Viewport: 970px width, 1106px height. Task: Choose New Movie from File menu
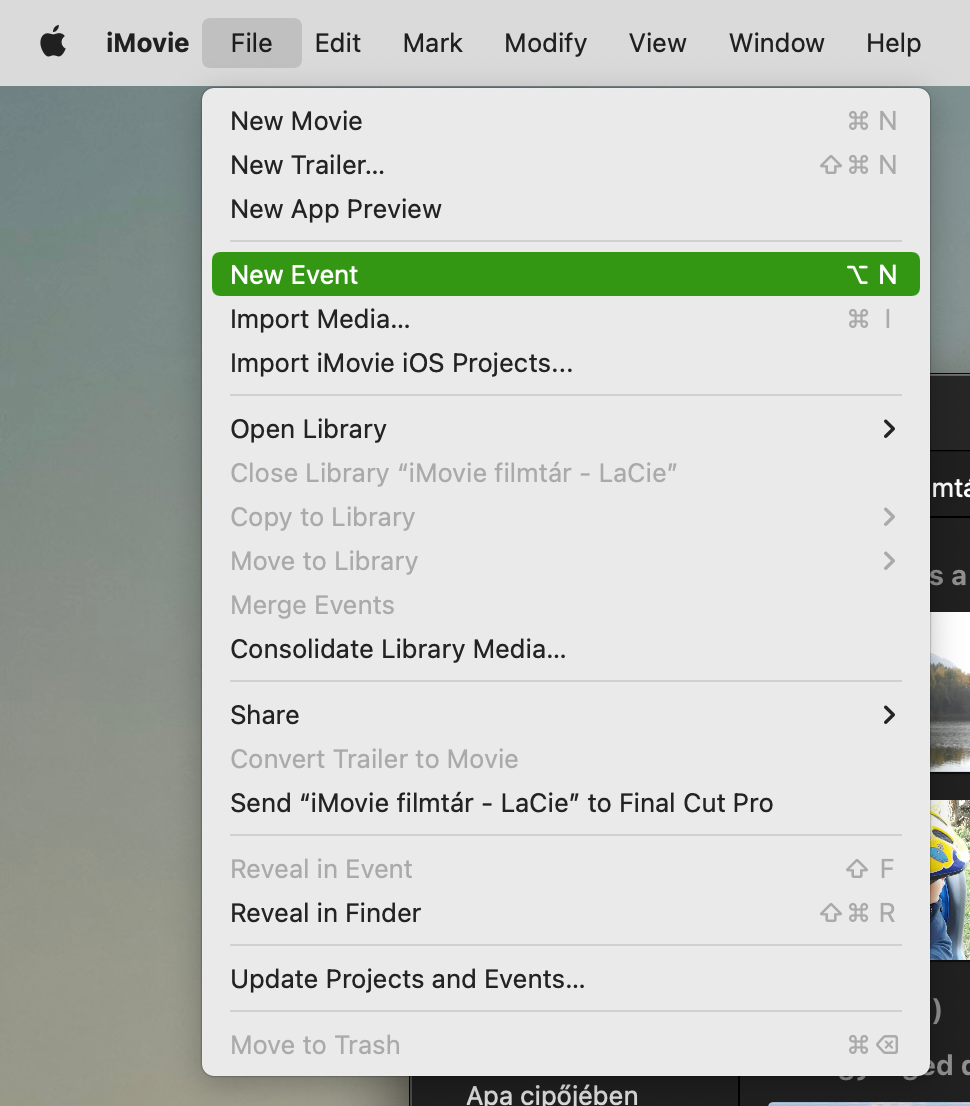click(566, 121)
